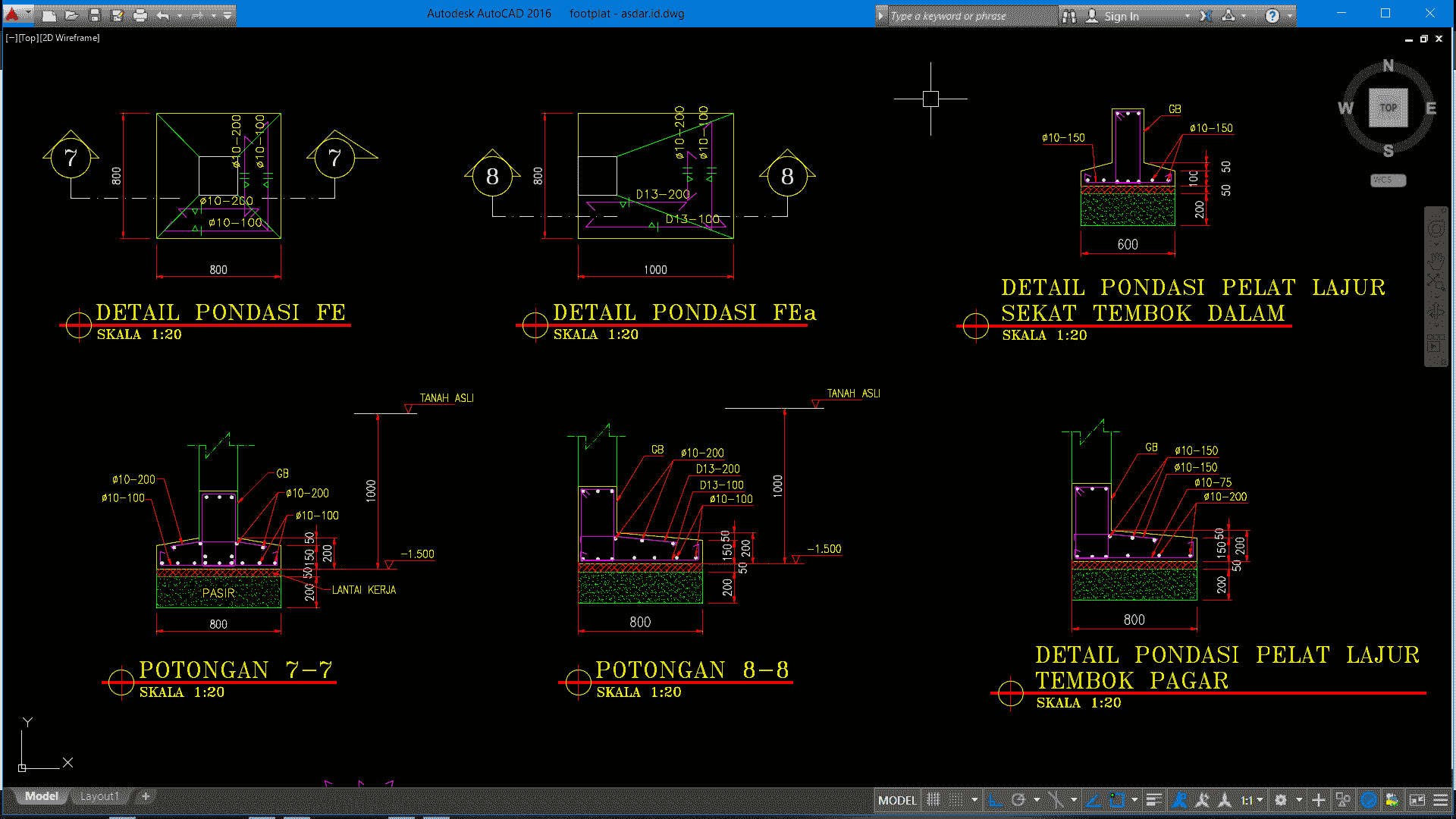Click the Isolate Objects icon
1456x819 pixels.
pos(1343,800)
